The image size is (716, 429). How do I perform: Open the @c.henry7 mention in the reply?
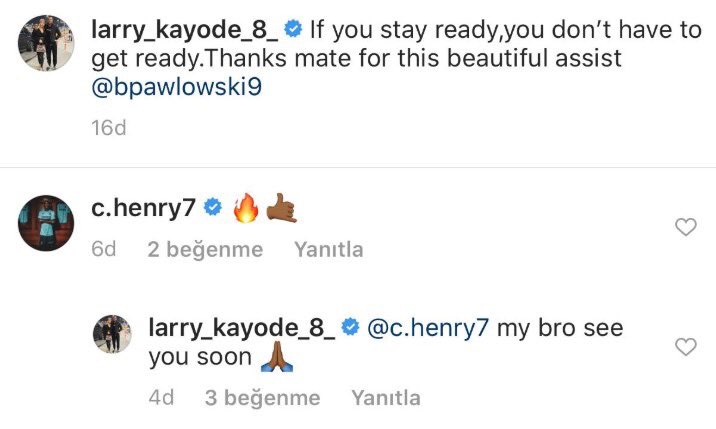coord(428,328)
